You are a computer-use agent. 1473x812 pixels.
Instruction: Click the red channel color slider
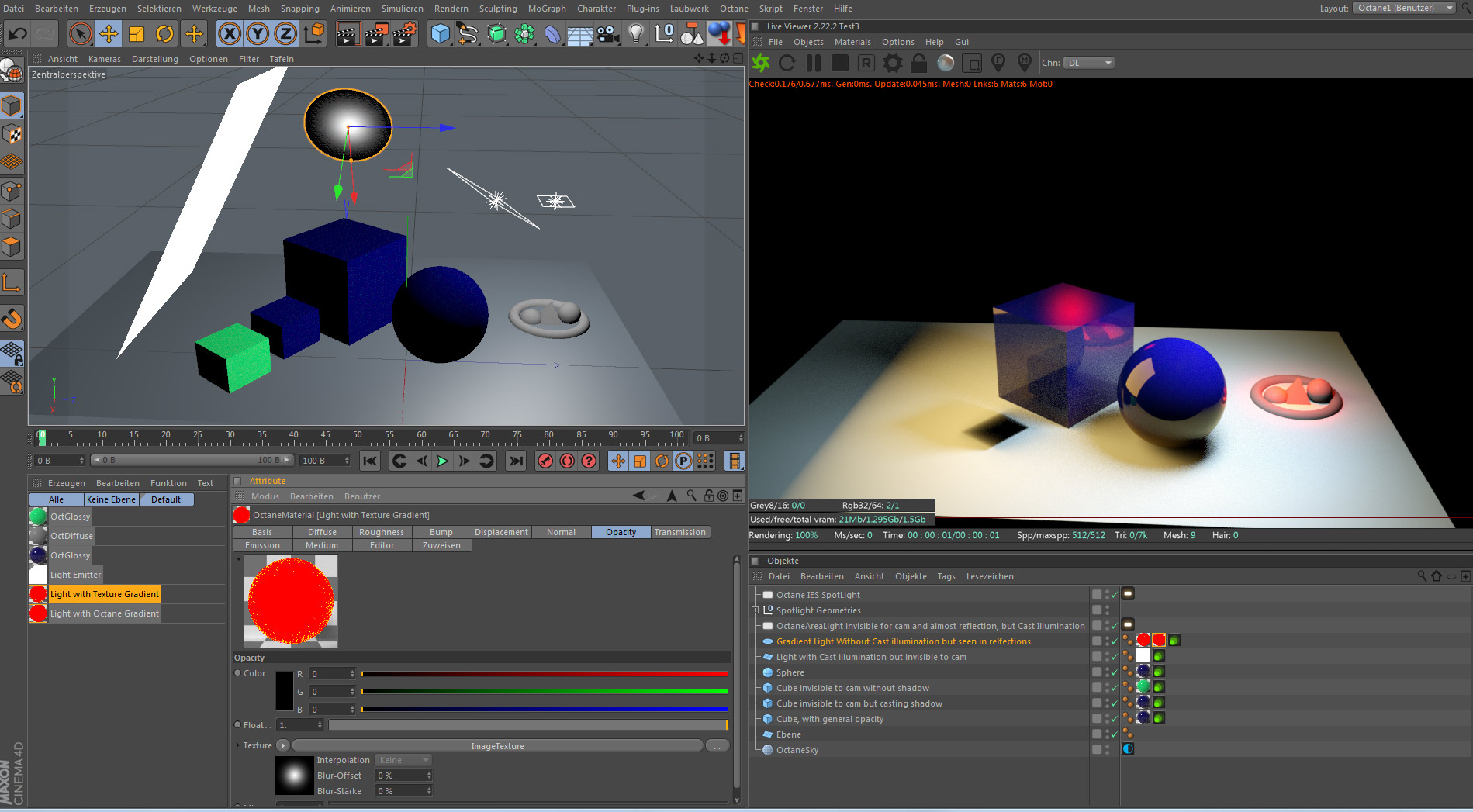[543, 674]
